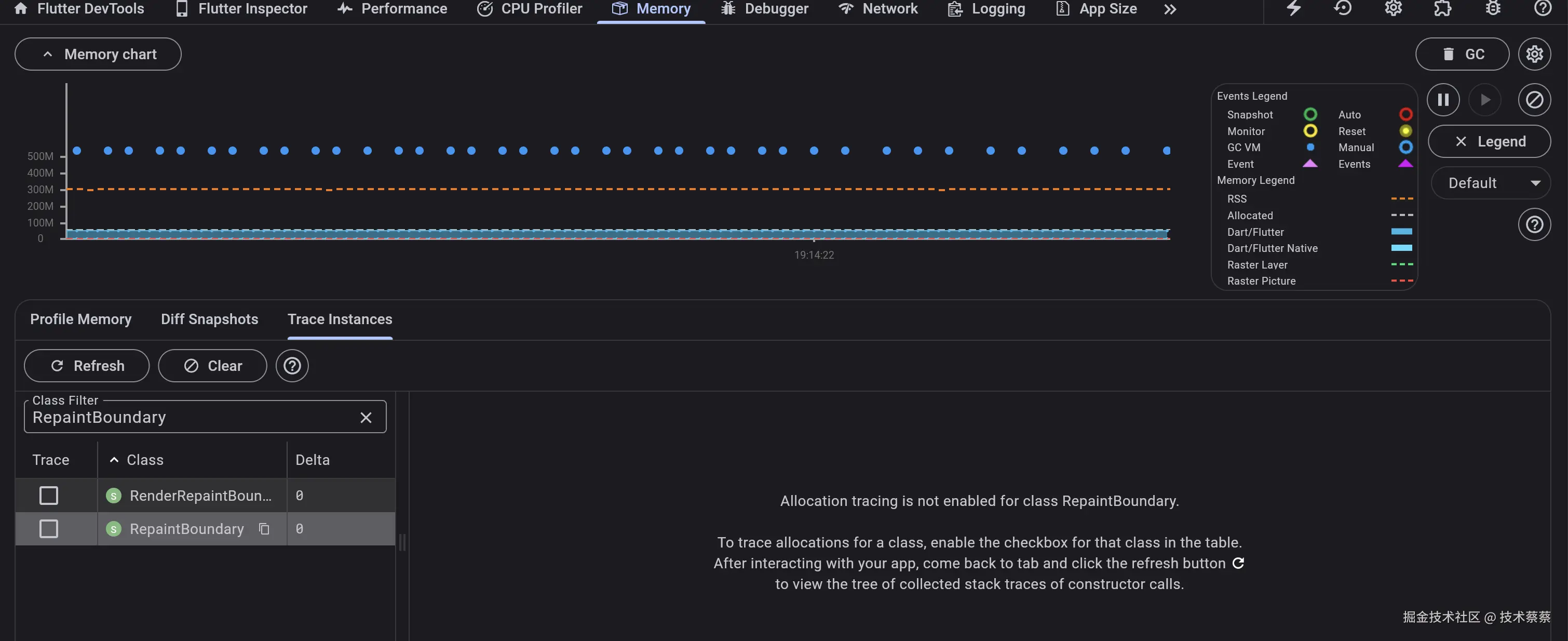This screenshot has width=1568, height=641.
Task: Click the hot reload lightning icon
Action: [x=1293, y=8]
